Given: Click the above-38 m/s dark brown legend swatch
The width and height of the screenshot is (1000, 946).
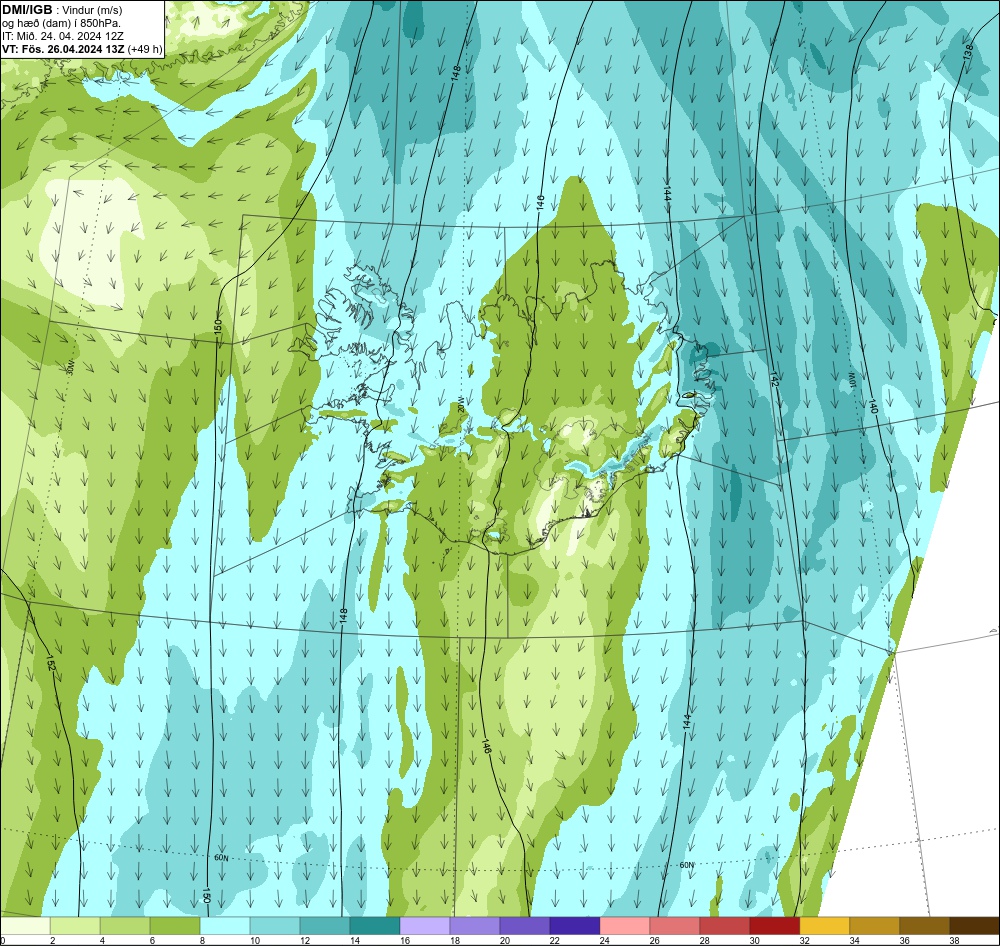Looking at the screenshot, I should point(974,926).
